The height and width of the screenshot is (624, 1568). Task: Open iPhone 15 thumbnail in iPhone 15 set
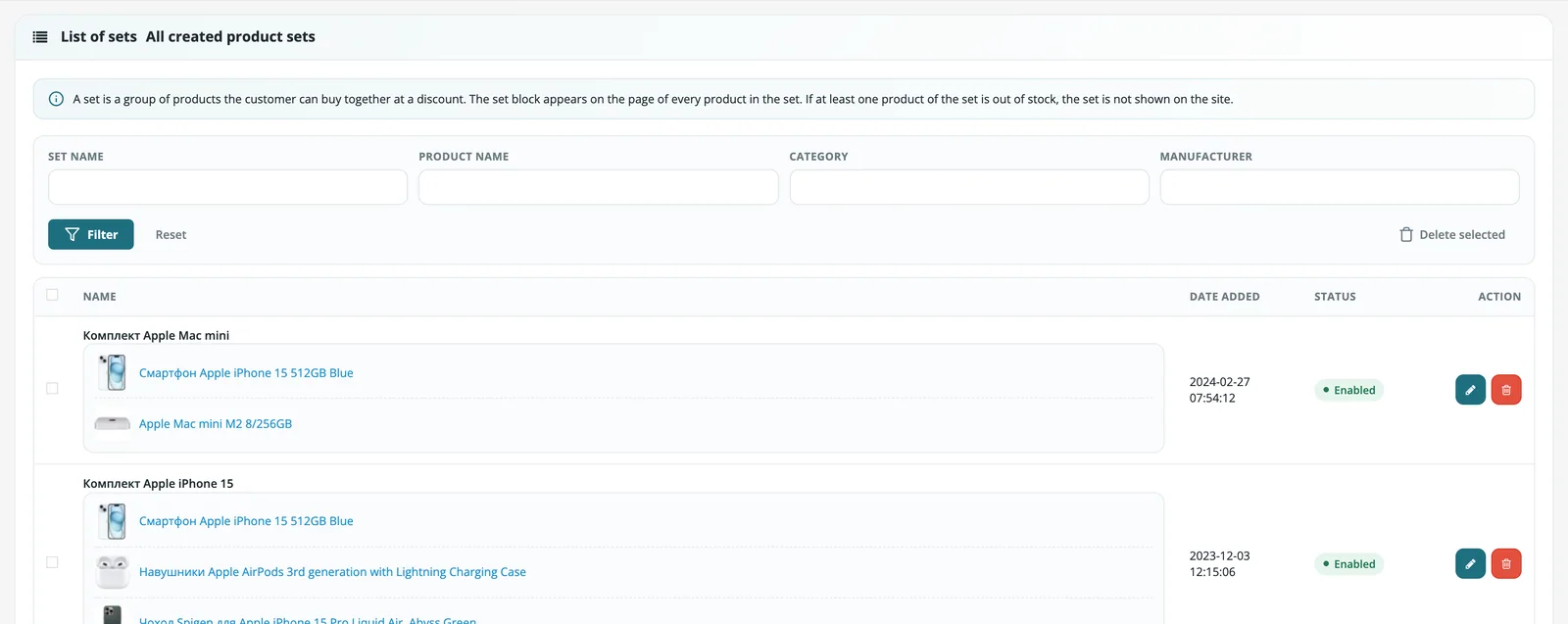[113, 521]
